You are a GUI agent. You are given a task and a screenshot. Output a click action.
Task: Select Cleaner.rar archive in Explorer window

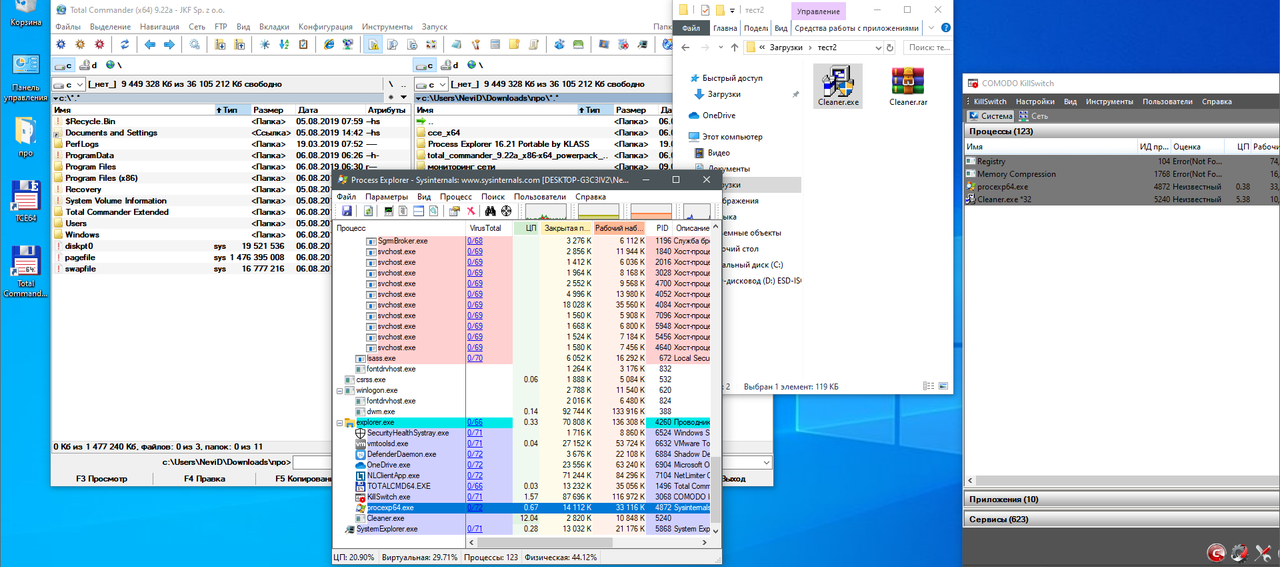point(907,86)
